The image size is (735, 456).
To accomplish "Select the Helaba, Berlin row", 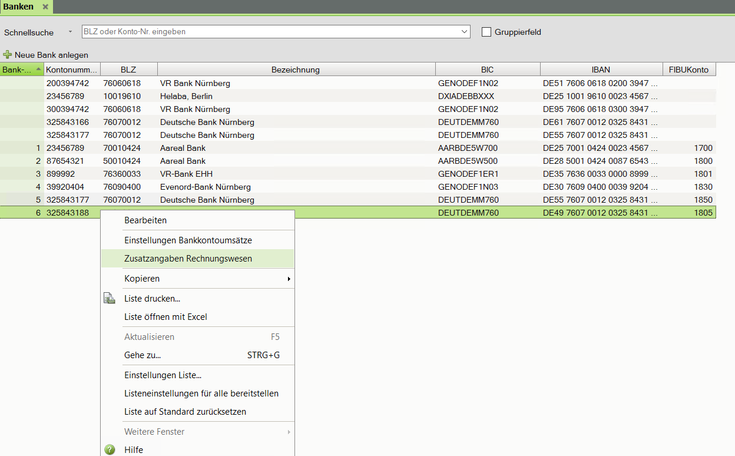I will pyautogui.click(x=358, y=96).
